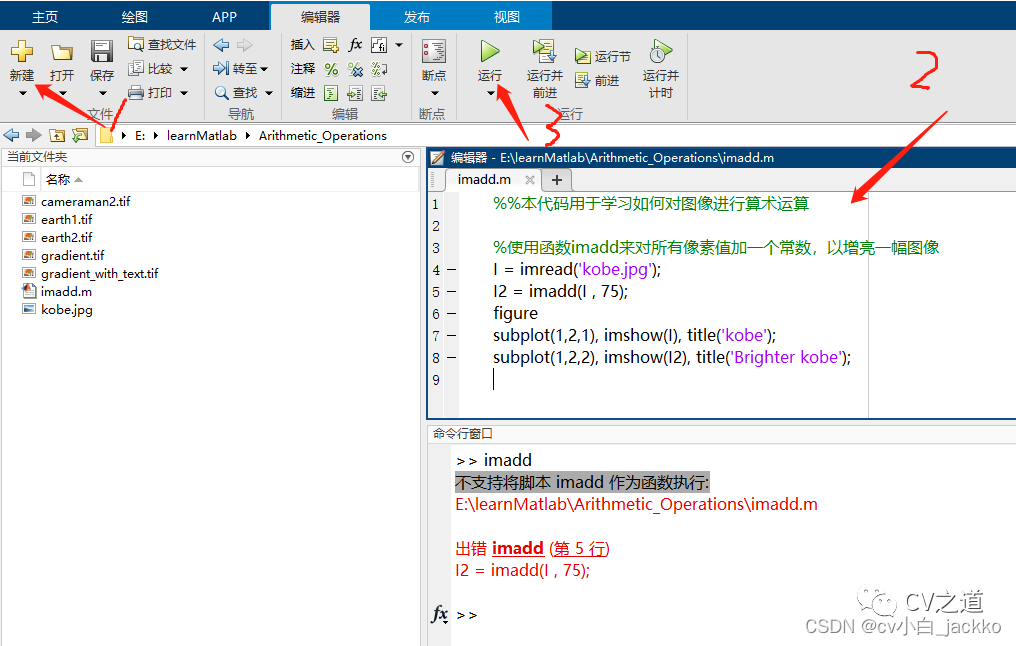Click the 保存 (Save) disk icon
This screenshot has width=1016, height=646.
pos(101,50)
